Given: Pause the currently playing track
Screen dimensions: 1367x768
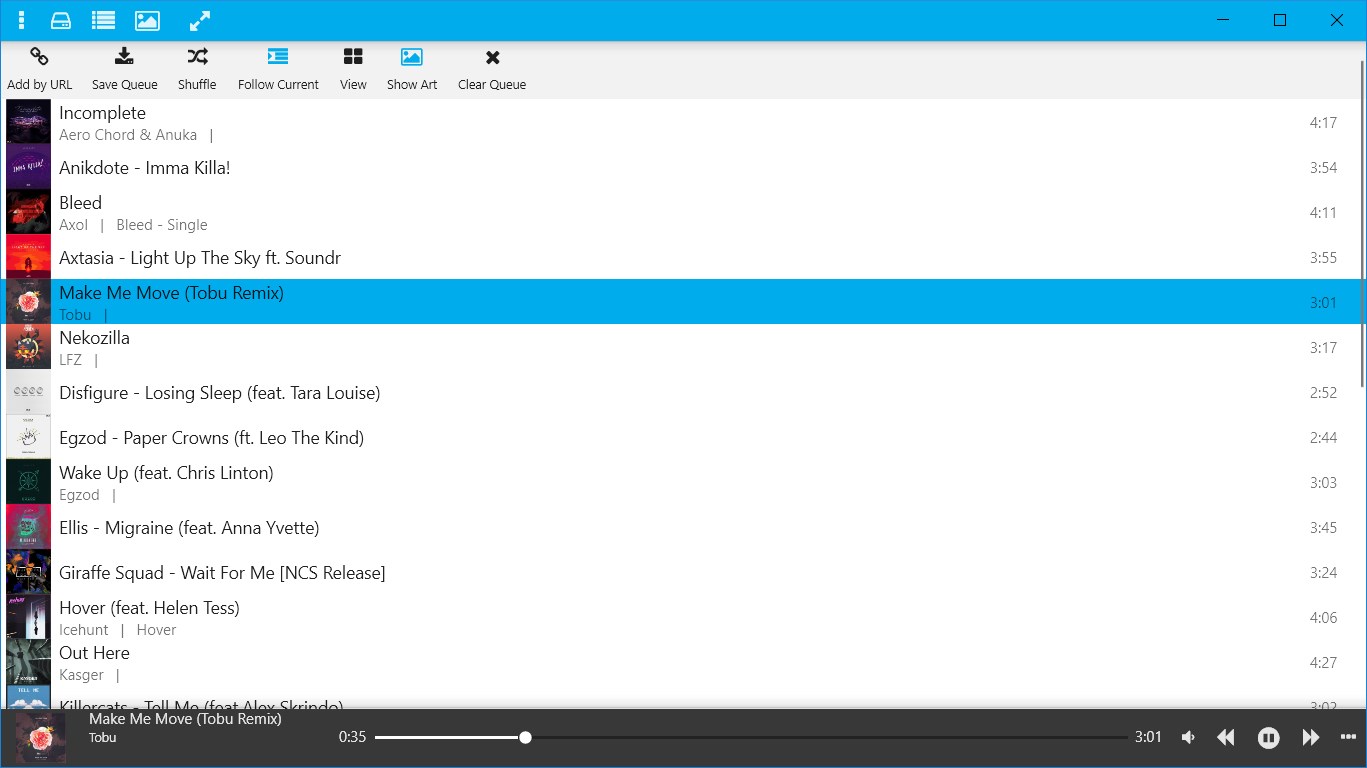Looking at the screenshot, I should [1268, 737].
